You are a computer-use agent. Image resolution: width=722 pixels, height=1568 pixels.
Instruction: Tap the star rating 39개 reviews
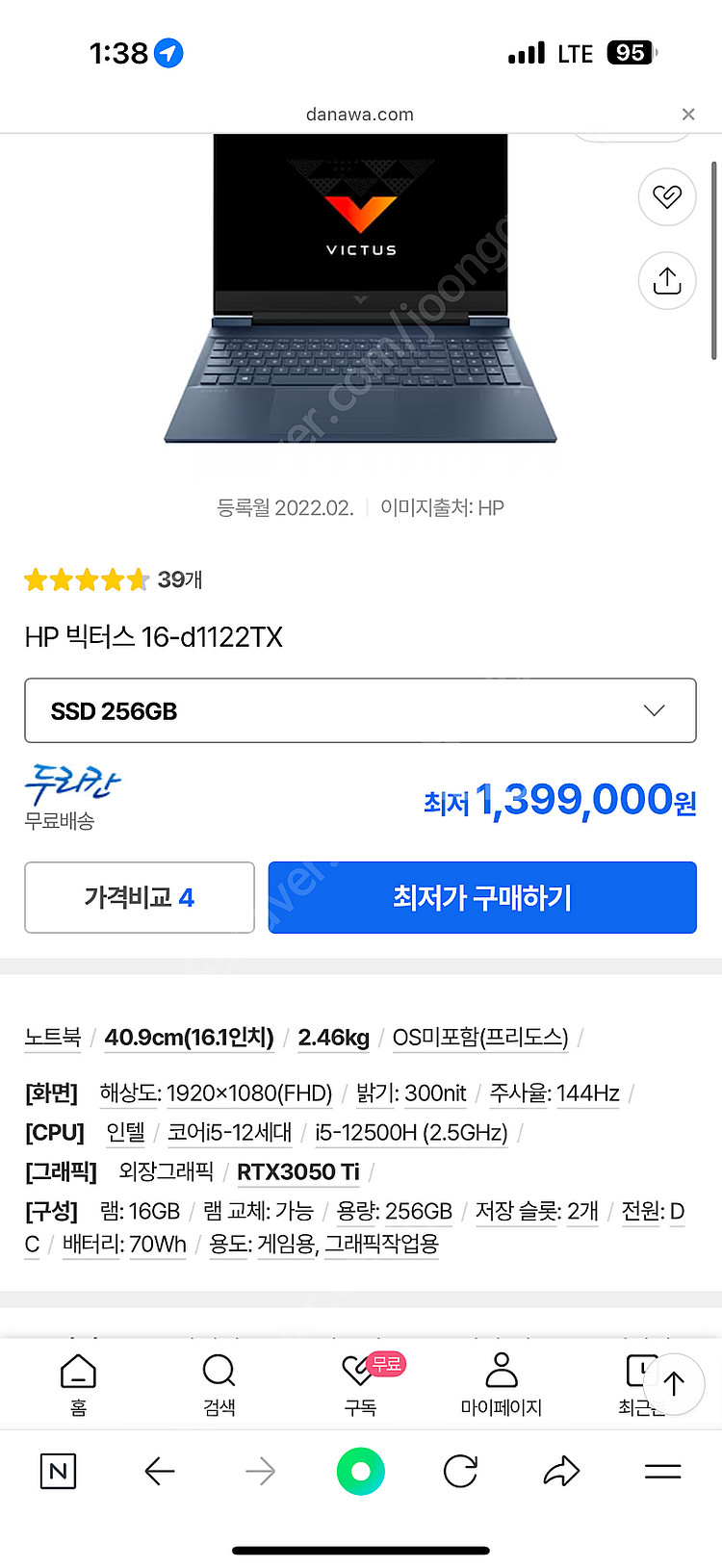113,579
